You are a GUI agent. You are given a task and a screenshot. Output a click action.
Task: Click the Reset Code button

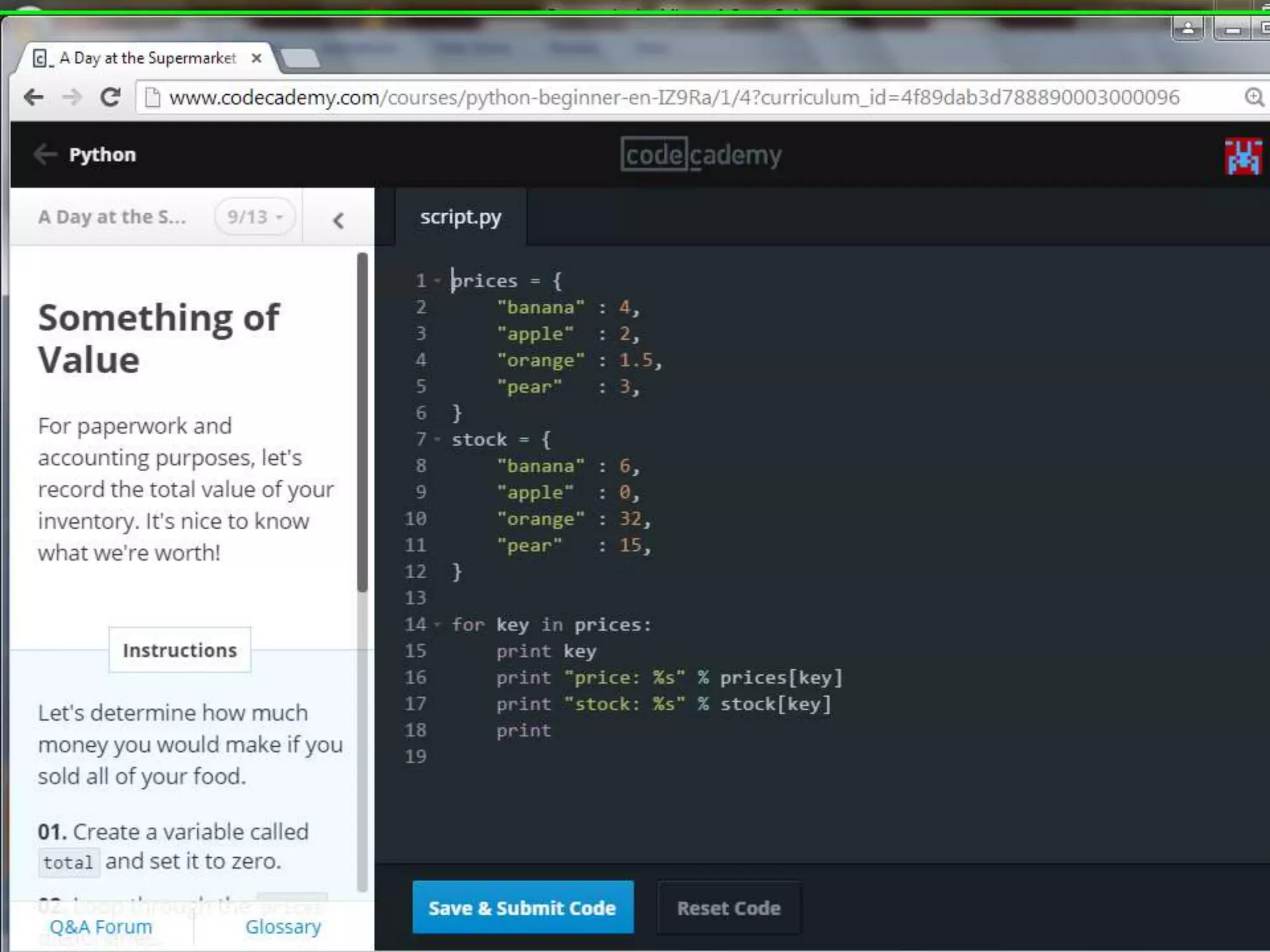click(x=729, y=908)
